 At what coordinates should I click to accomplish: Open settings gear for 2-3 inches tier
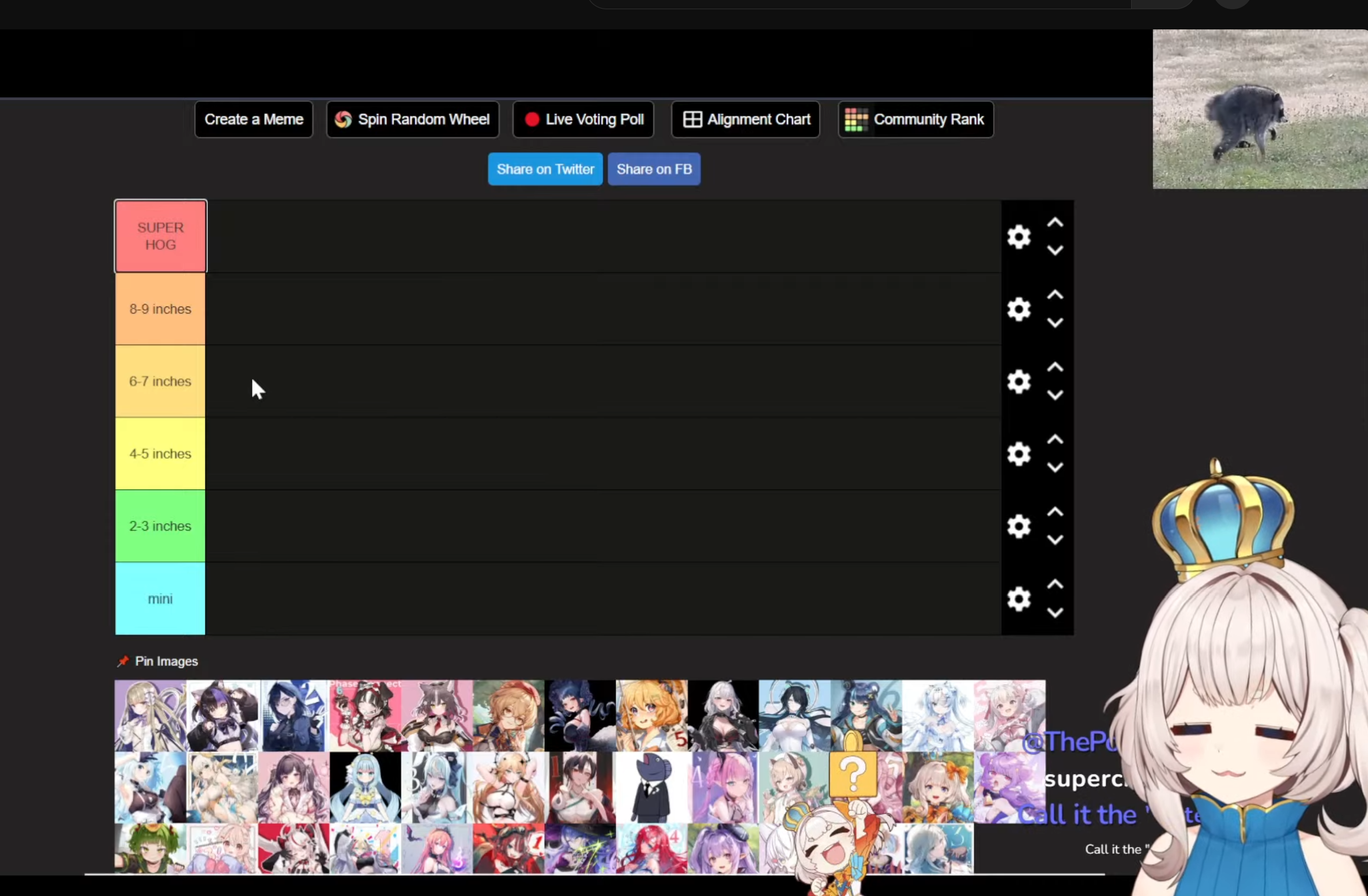tap(1019, 526)
